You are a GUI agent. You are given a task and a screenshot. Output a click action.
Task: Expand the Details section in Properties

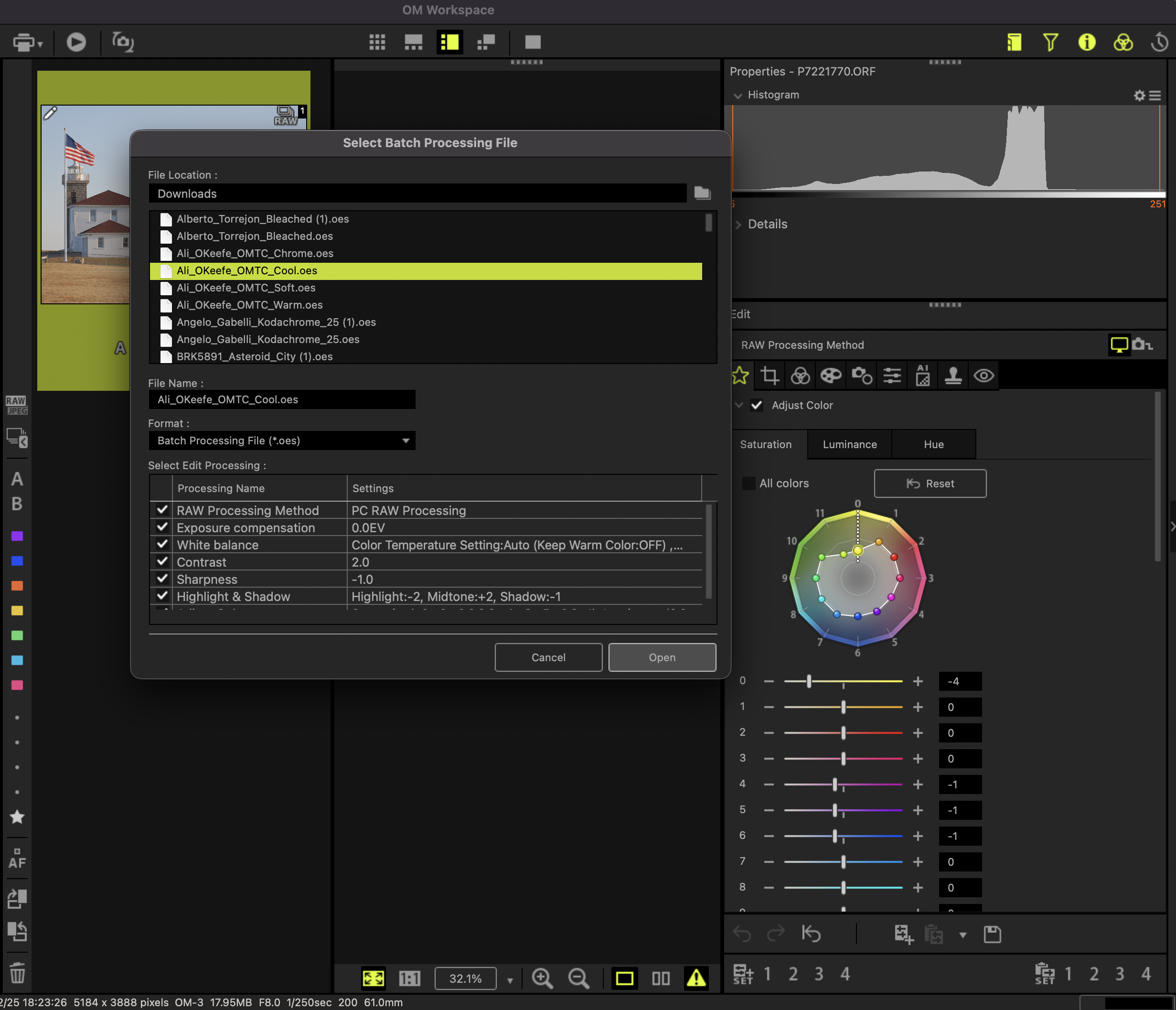(739, 224)
